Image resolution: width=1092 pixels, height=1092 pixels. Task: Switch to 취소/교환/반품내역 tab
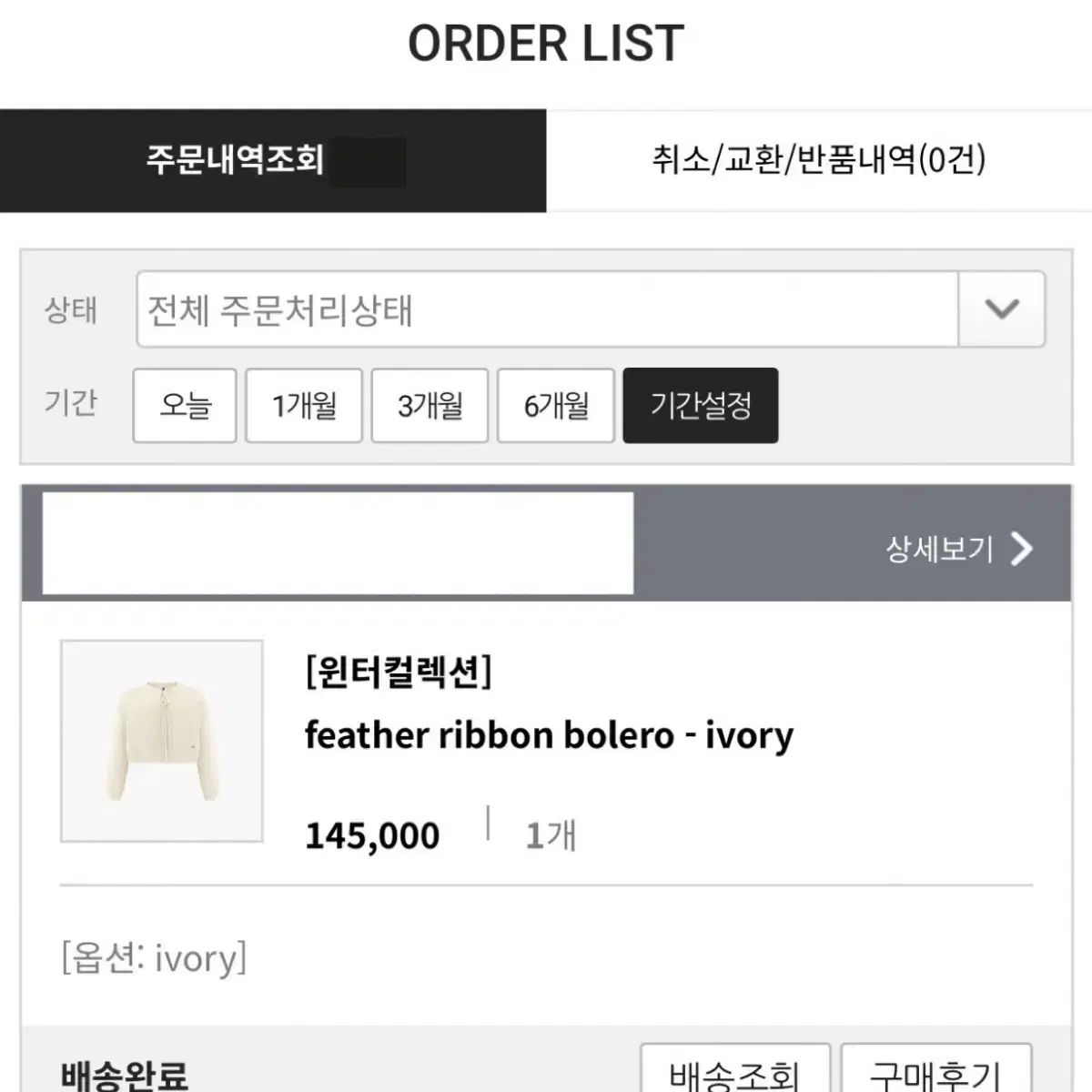click(819, 161)
